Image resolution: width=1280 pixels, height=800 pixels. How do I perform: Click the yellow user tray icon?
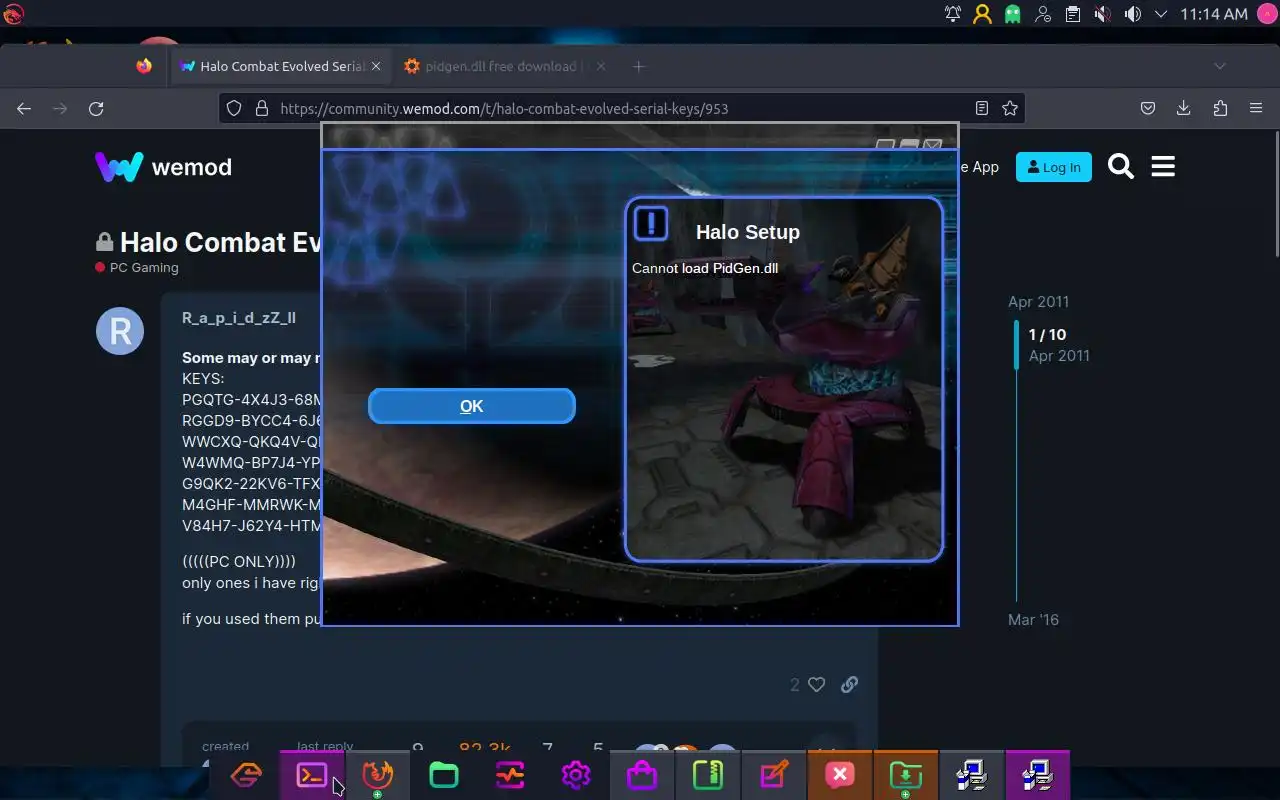[x=983, y=14]
